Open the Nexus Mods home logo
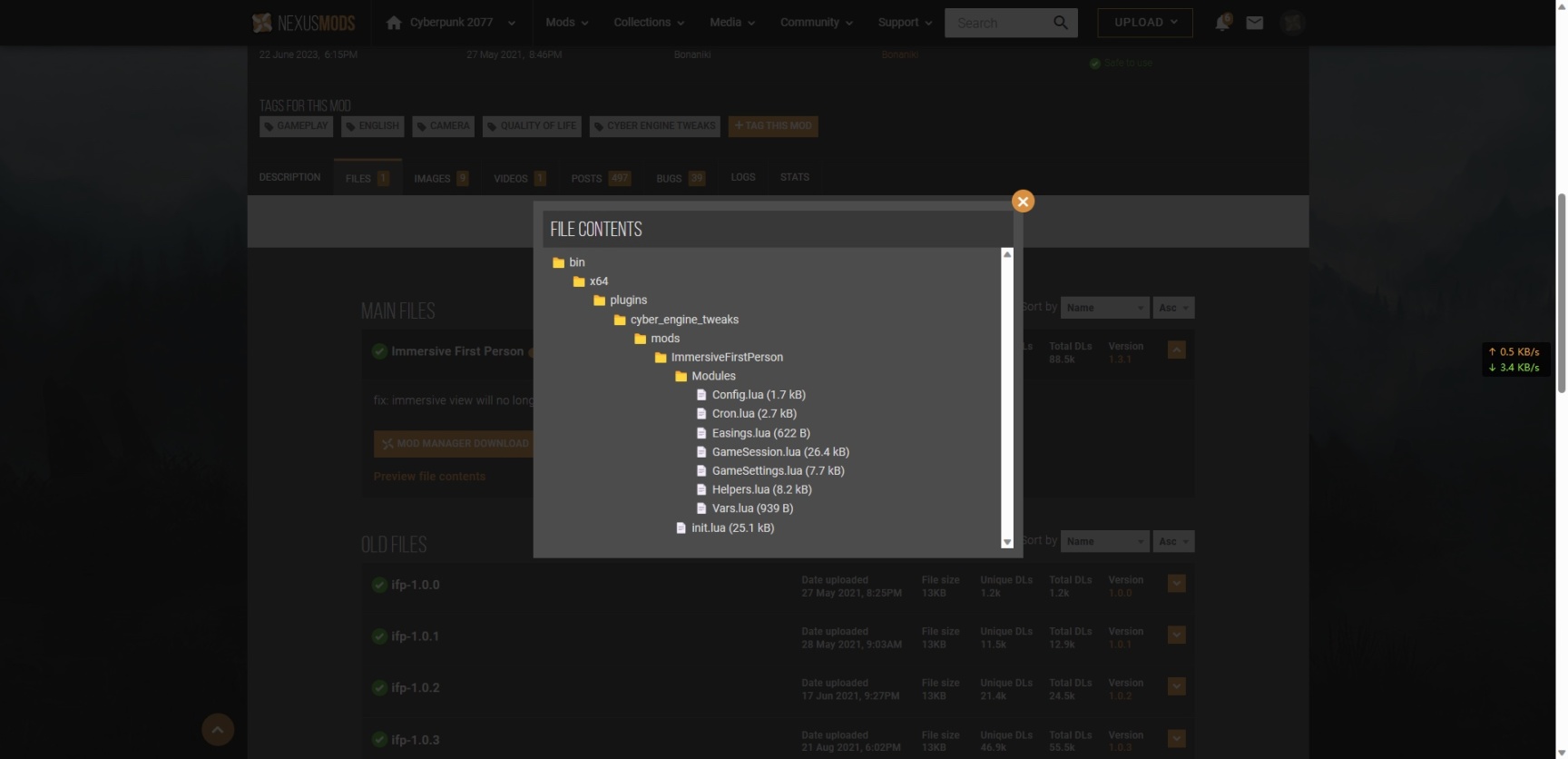Viewport: 1568px width, 759px height. pos(304,23)
